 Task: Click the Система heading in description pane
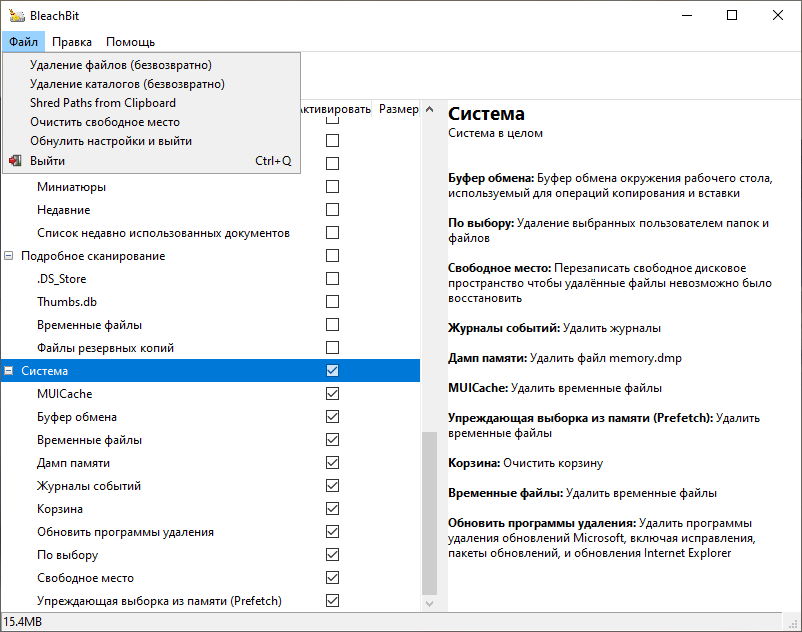coord(486,114)
